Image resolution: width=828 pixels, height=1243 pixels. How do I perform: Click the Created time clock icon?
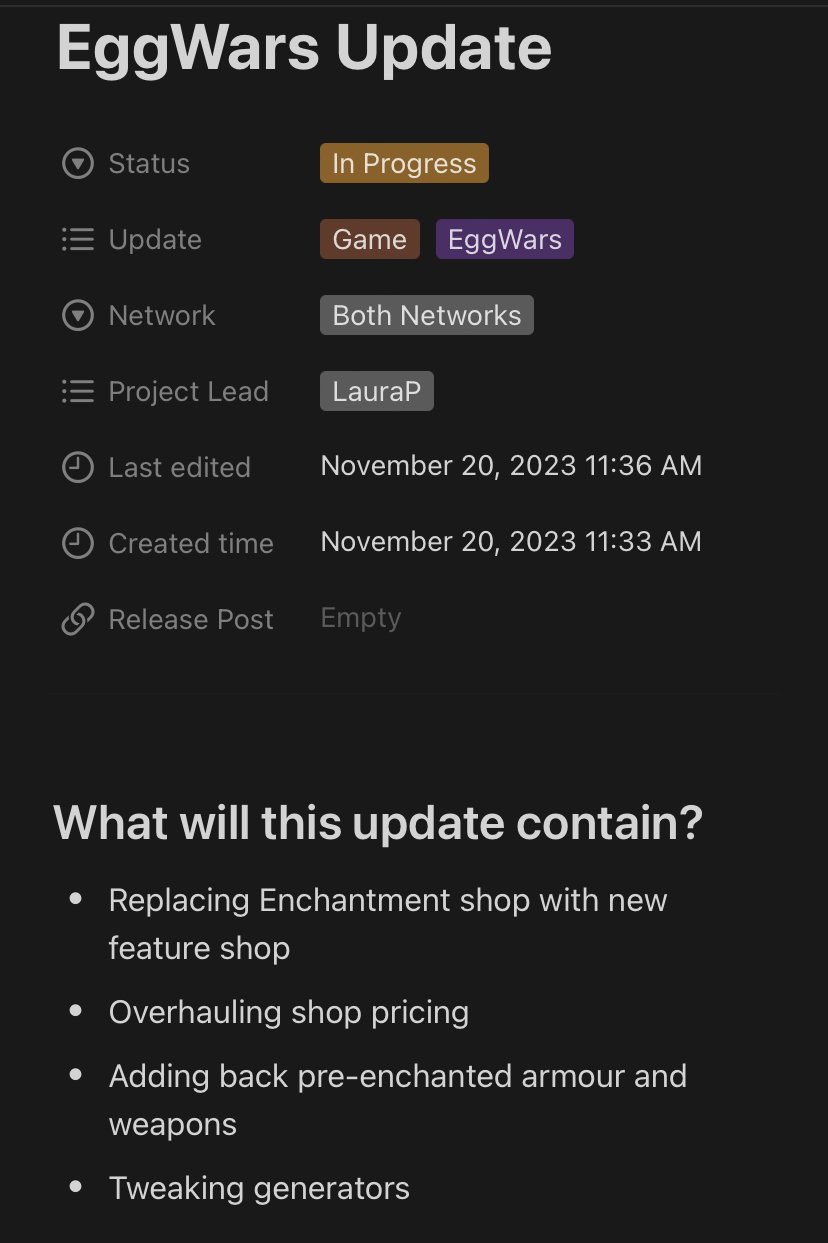click(77, 543)
